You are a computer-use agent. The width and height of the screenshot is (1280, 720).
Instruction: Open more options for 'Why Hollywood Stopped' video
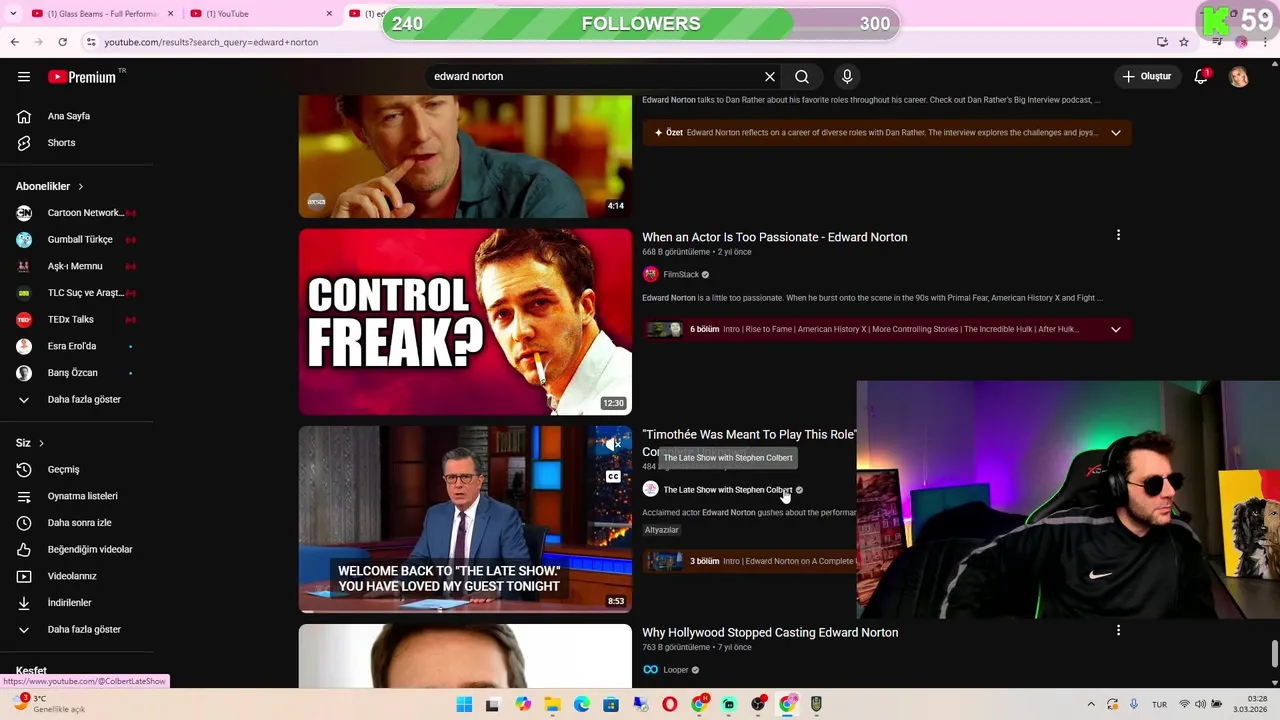[x=1118, y=631]
